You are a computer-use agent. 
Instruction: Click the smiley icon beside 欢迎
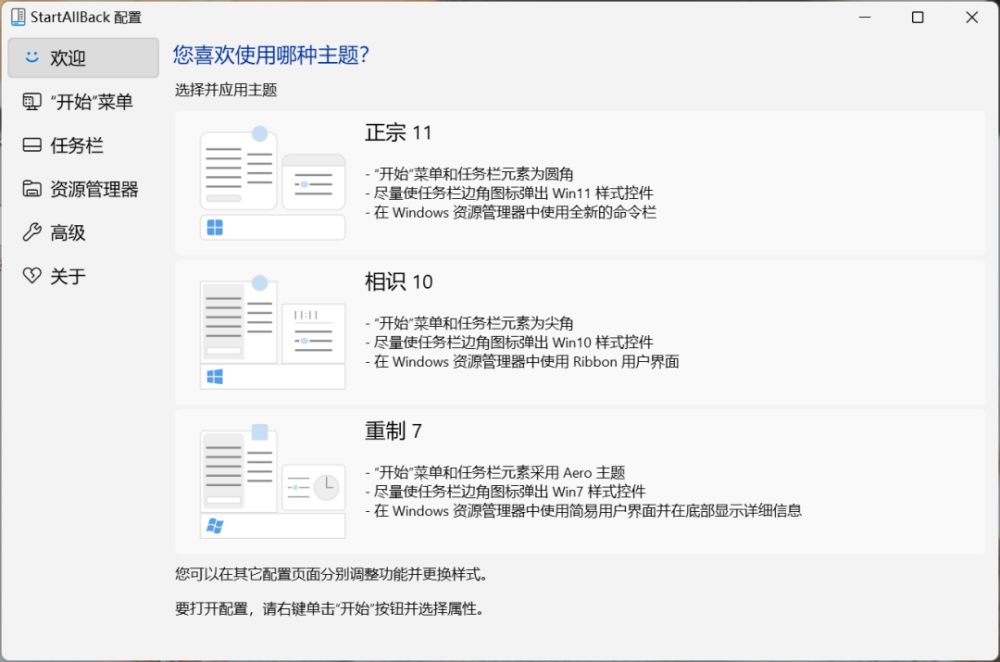(32, 57)
